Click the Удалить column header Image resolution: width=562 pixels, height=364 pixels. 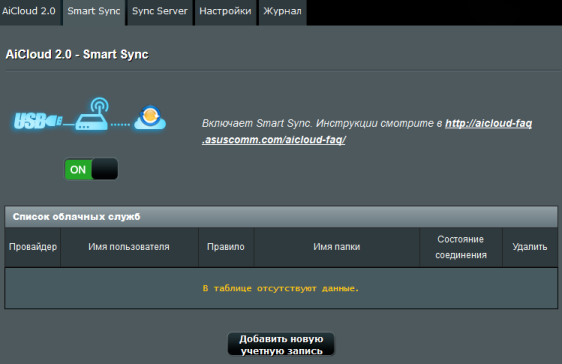tap(530, 247)
